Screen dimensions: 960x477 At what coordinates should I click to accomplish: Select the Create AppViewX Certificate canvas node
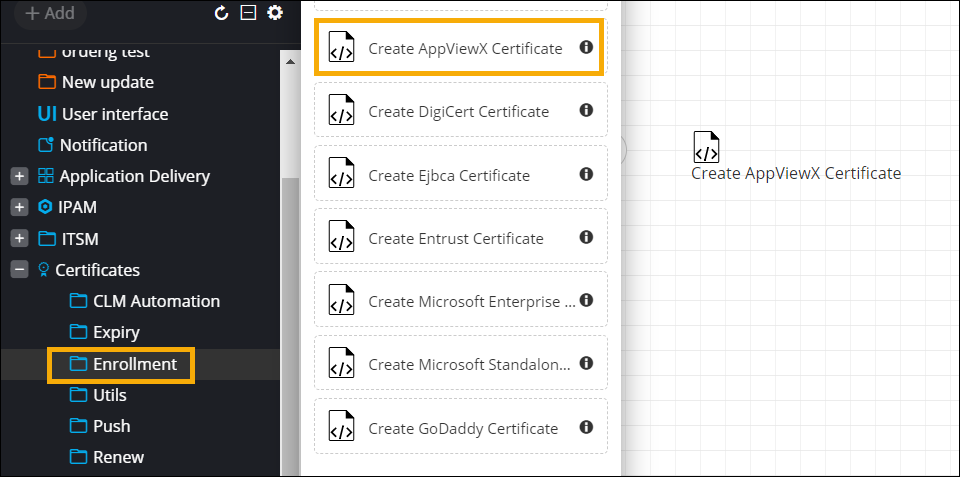tap(707, 147)
